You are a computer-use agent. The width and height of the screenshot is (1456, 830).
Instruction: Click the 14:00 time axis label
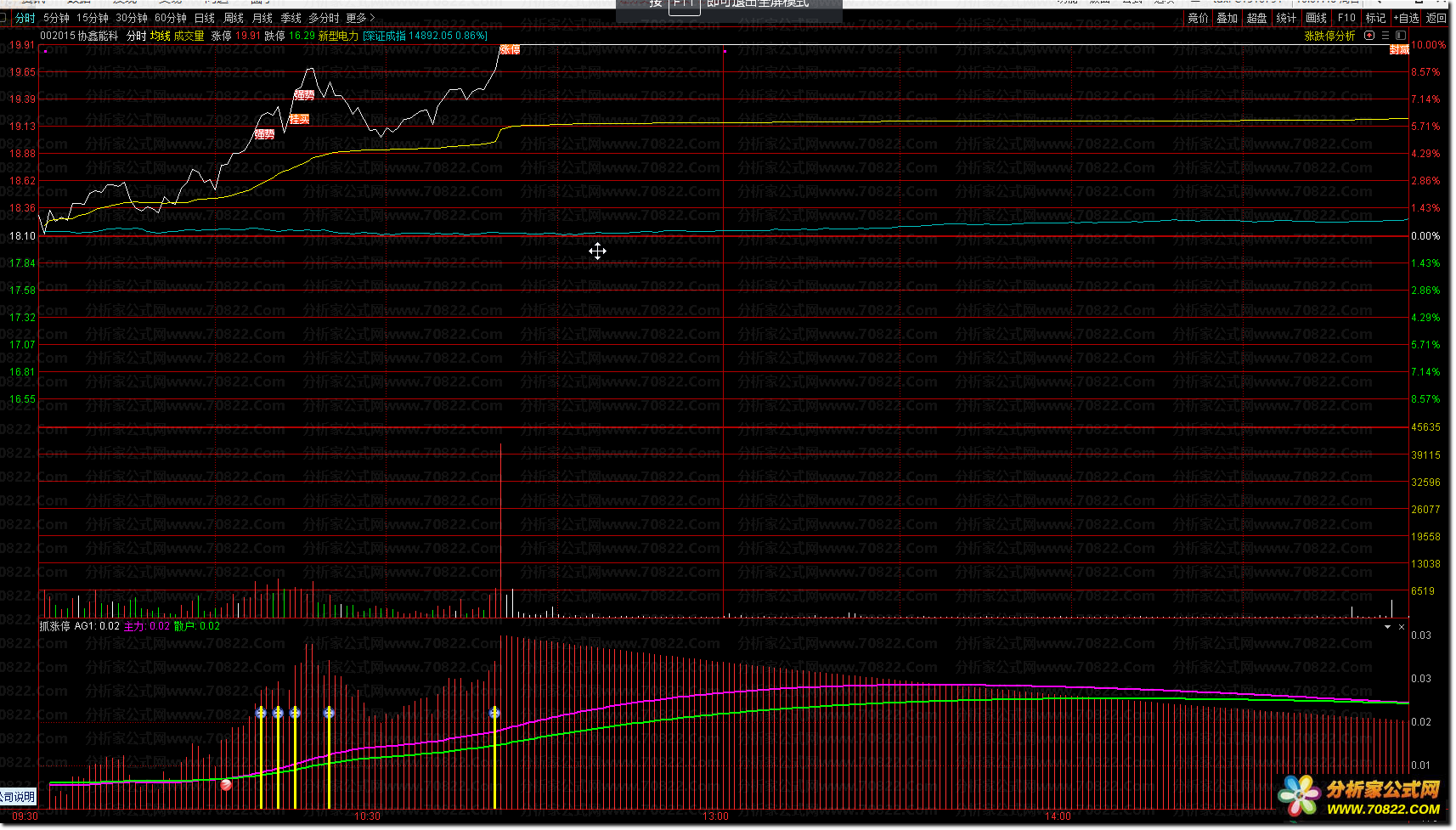(1058, 816)
